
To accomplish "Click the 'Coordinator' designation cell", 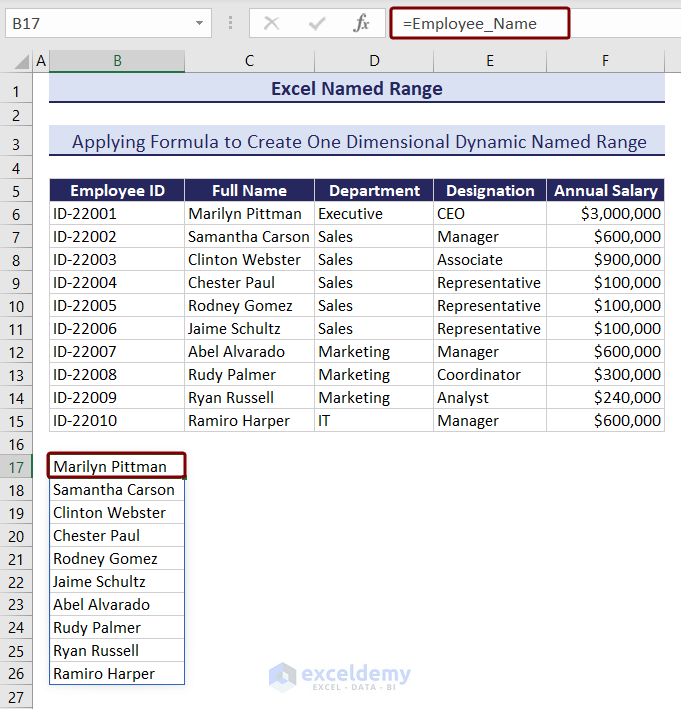I will coord(490,374).
